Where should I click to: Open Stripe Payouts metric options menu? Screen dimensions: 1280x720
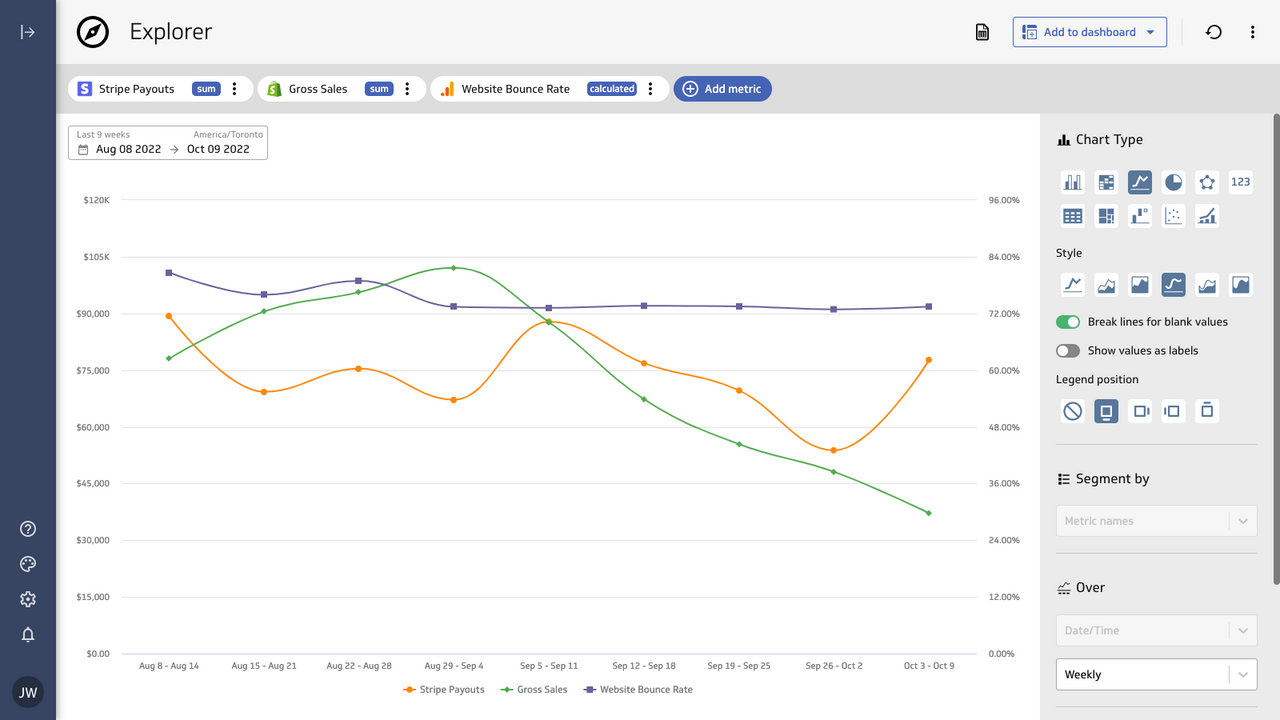[x=235, y=89]
